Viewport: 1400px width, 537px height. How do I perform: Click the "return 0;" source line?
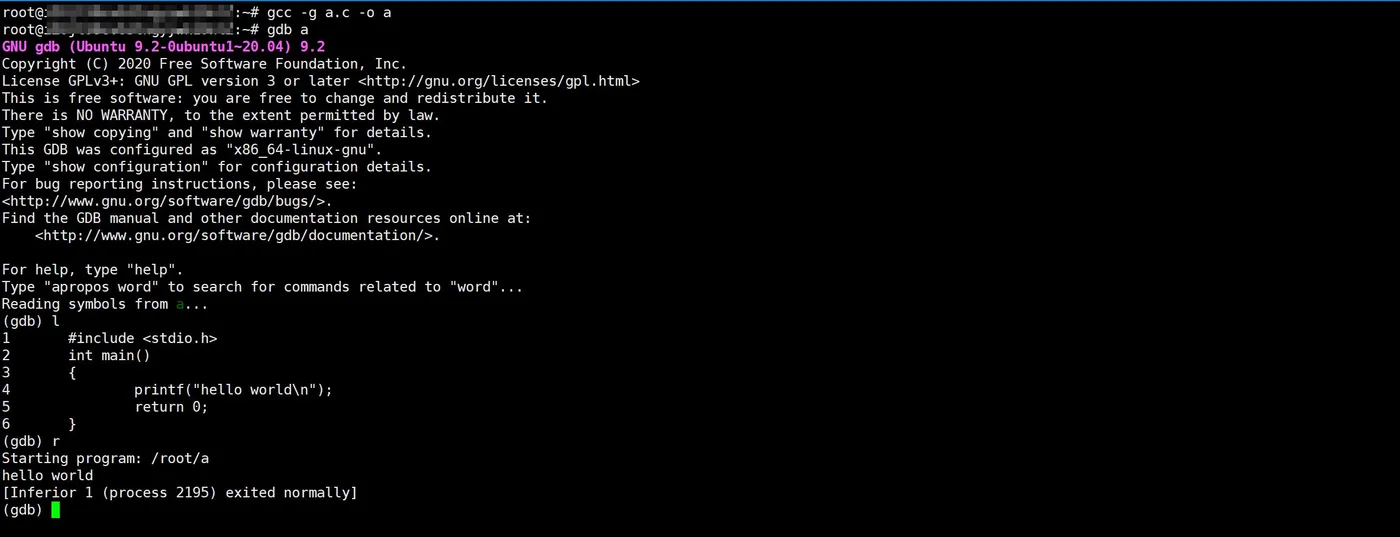coord(171,406)
